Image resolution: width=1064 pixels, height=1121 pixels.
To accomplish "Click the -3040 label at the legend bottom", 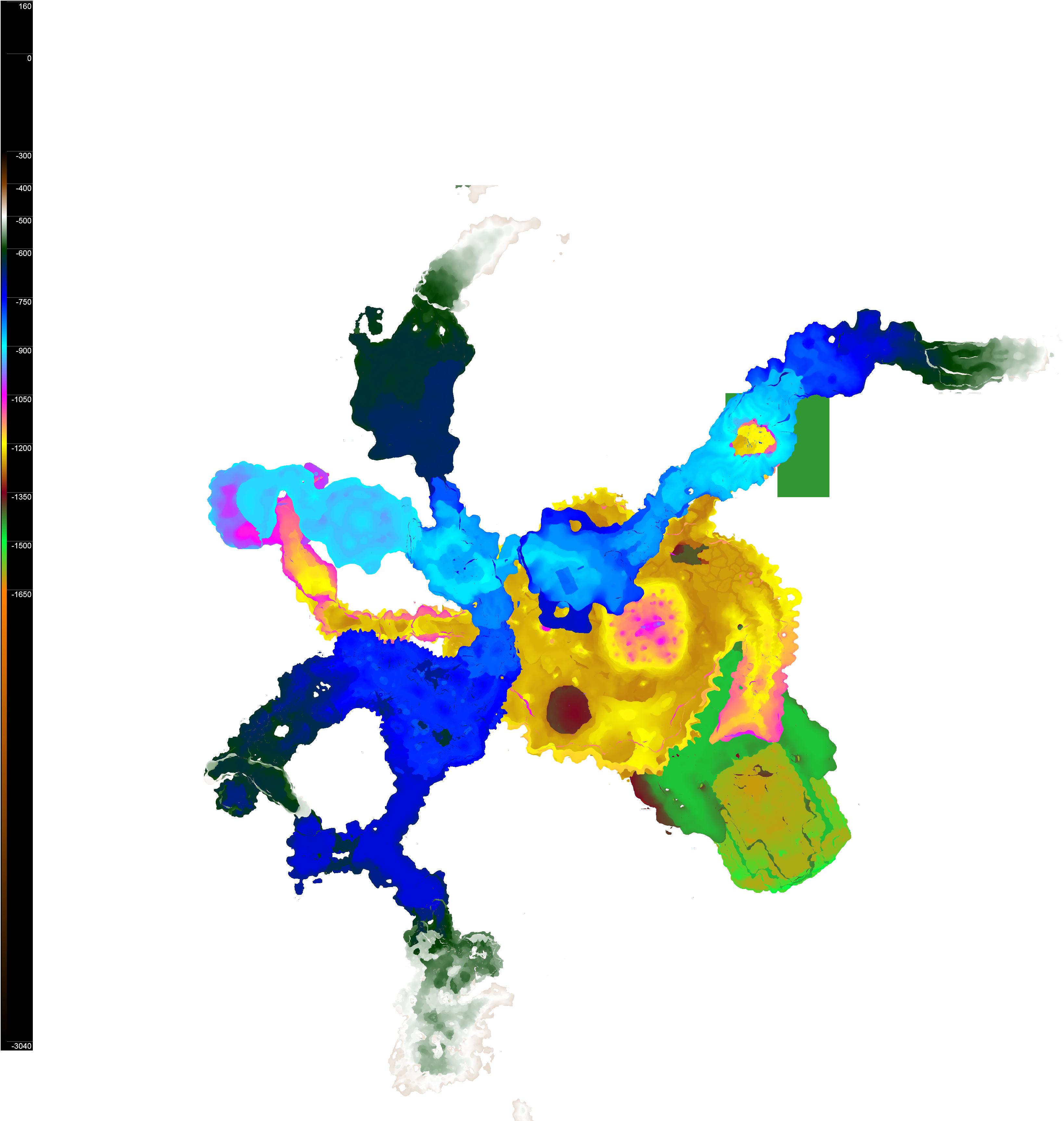I will click(x=22, y=1047).
